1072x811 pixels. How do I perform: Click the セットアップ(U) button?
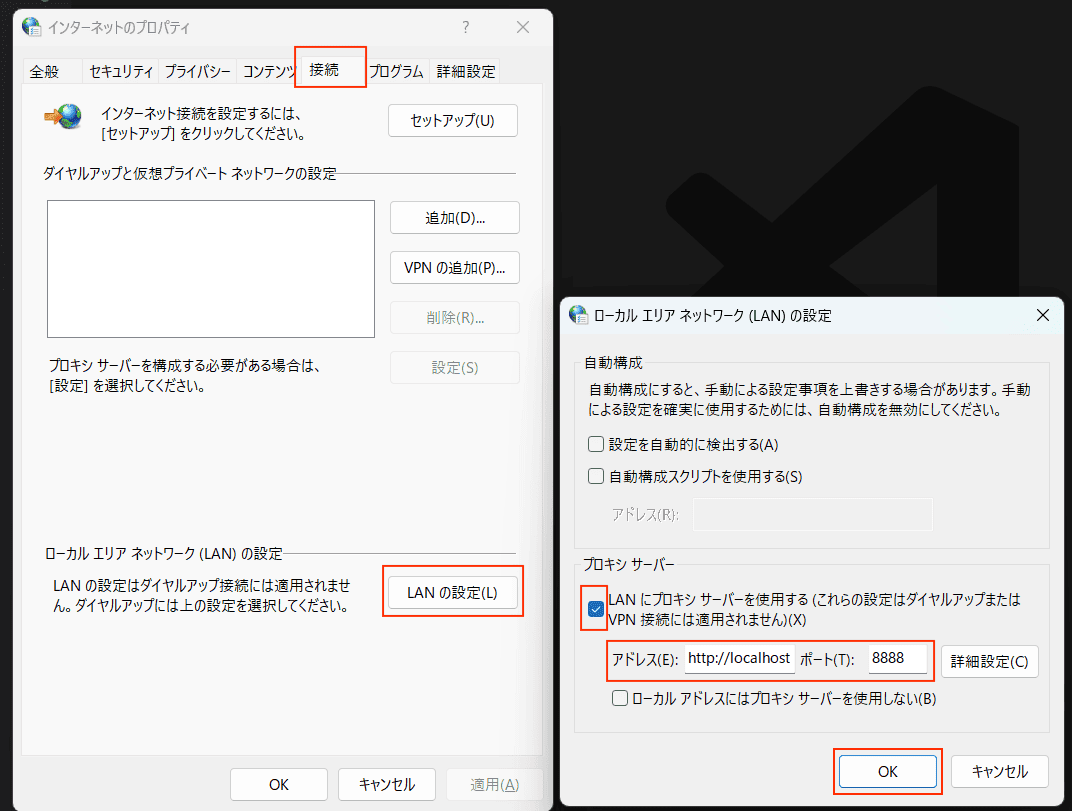[x=453, y=120]
